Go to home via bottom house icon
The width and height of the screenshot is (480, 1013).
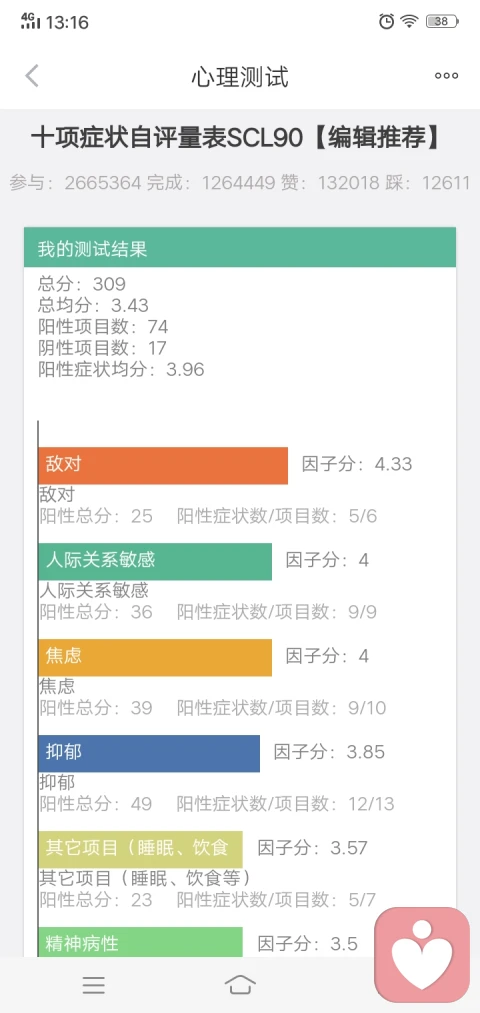coord(240,985)
